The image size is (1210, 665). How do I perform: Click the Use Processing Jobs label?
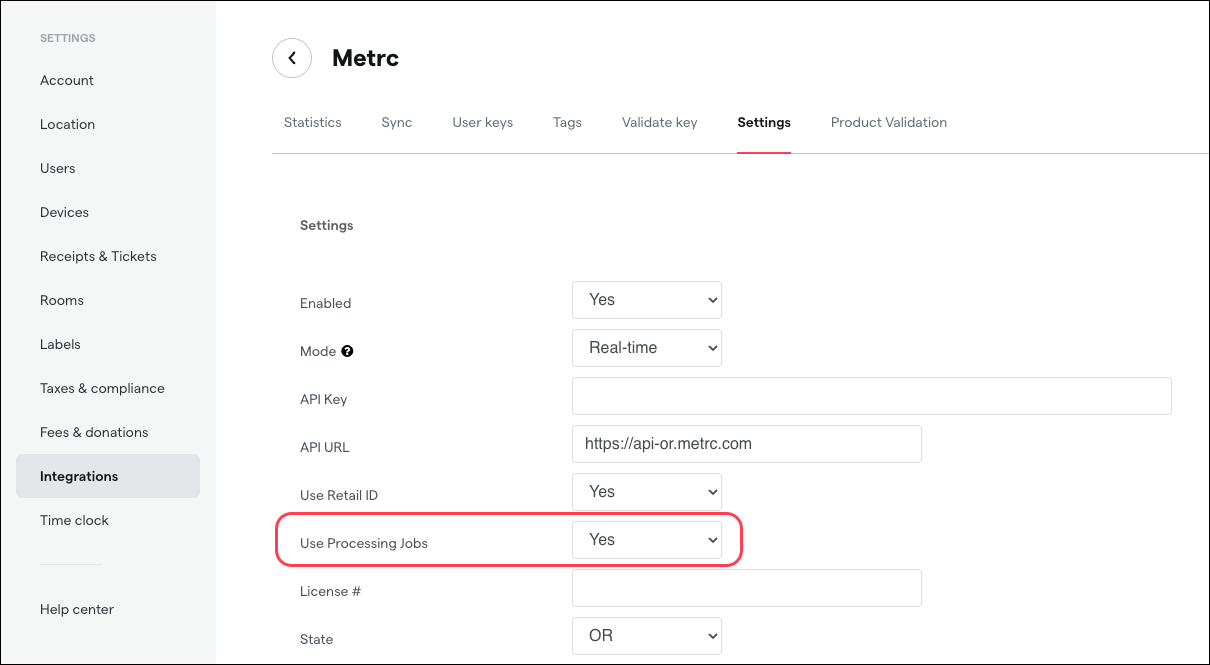(x=364, y=543)
